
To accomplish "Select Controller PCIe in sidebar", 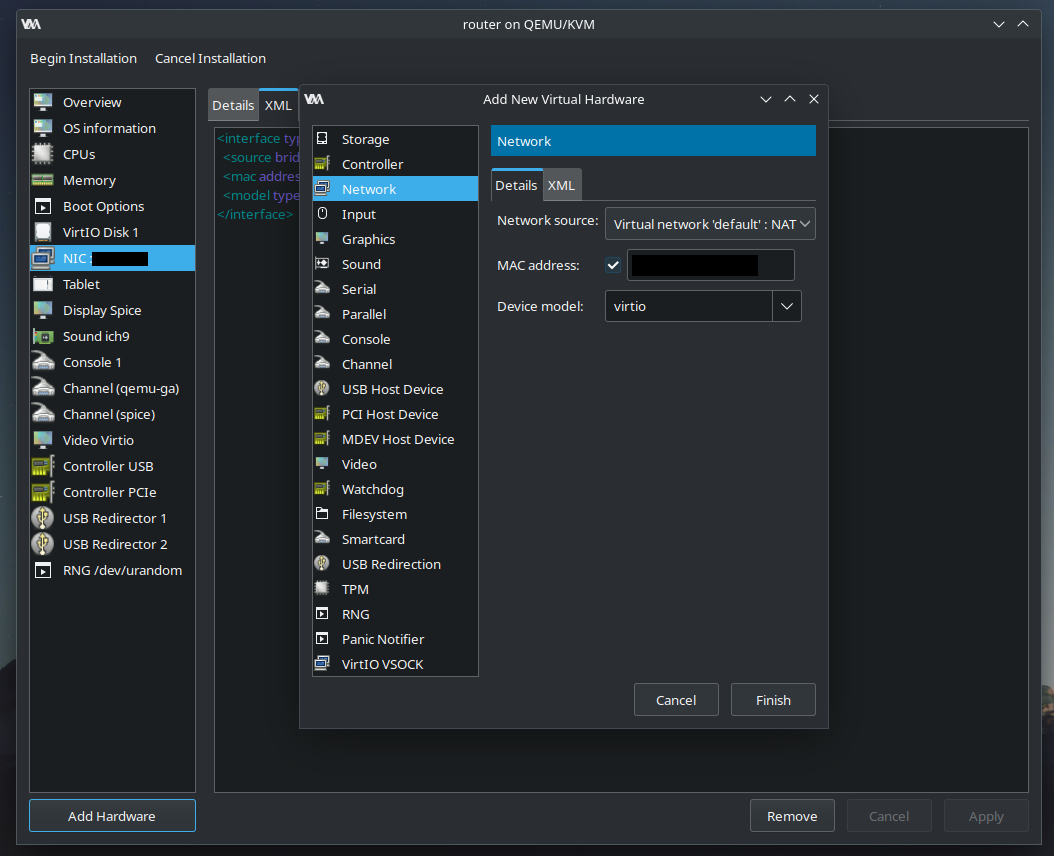I will [x=112, y=492].
